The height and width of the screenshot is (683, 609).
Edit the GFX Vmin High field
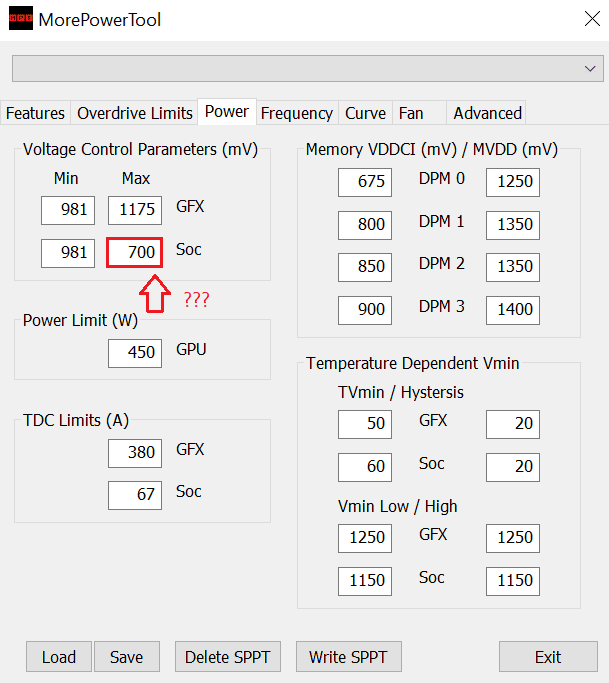(x=513, y=538)
